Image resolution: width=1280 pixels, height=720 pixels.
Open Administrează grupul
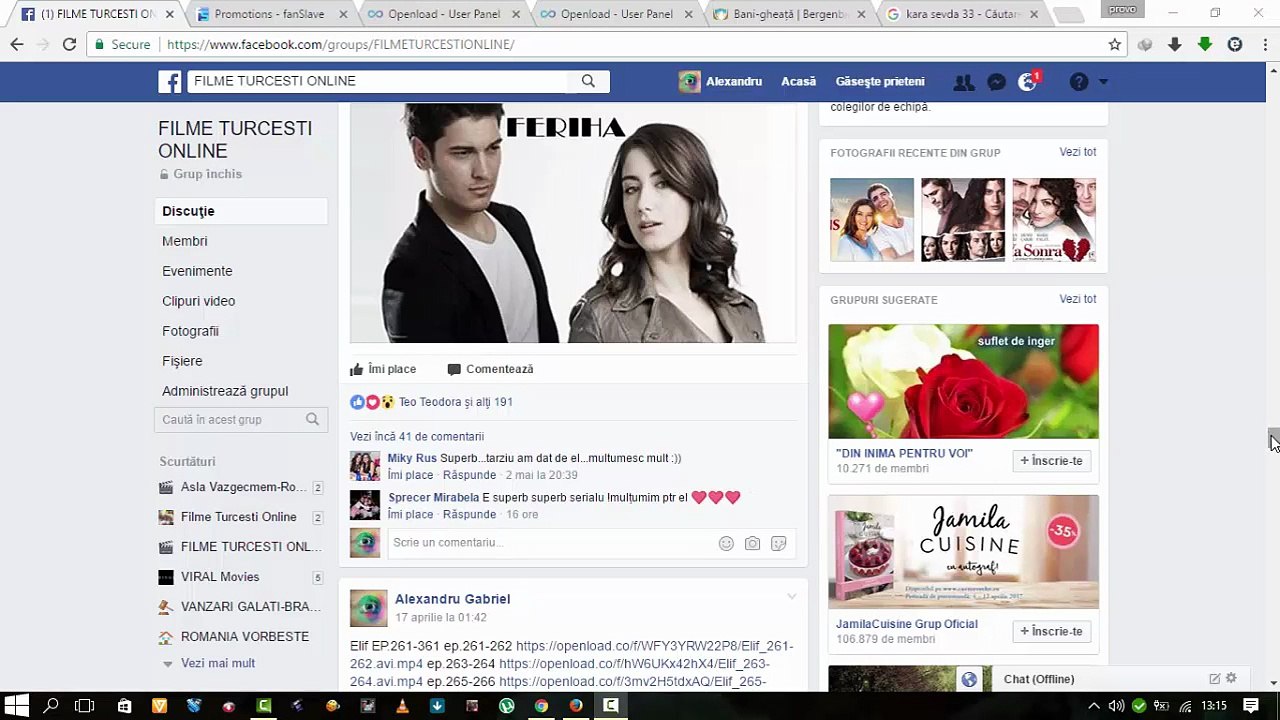(x=225, y=391)
